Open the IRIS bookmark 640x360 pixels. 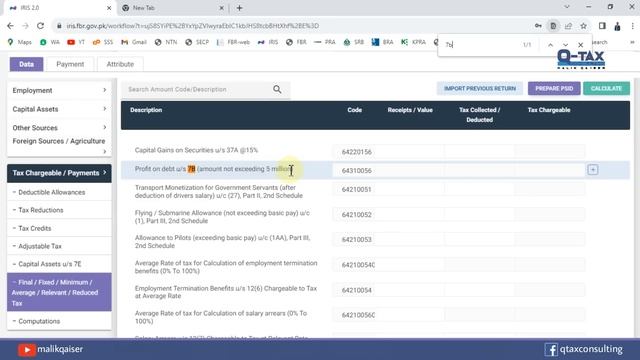point(268,42)
